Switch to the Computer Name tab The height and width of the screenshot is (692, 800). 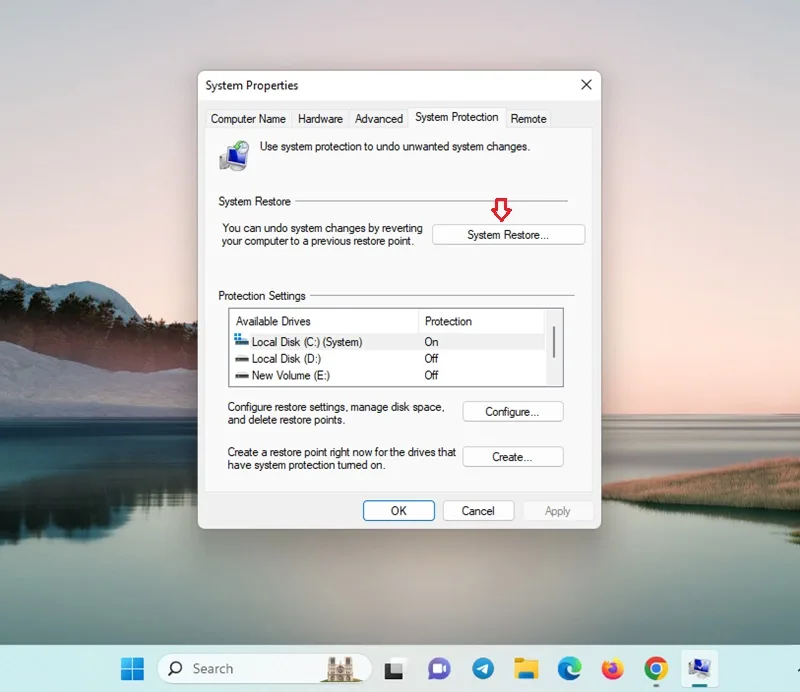point(248,118)
